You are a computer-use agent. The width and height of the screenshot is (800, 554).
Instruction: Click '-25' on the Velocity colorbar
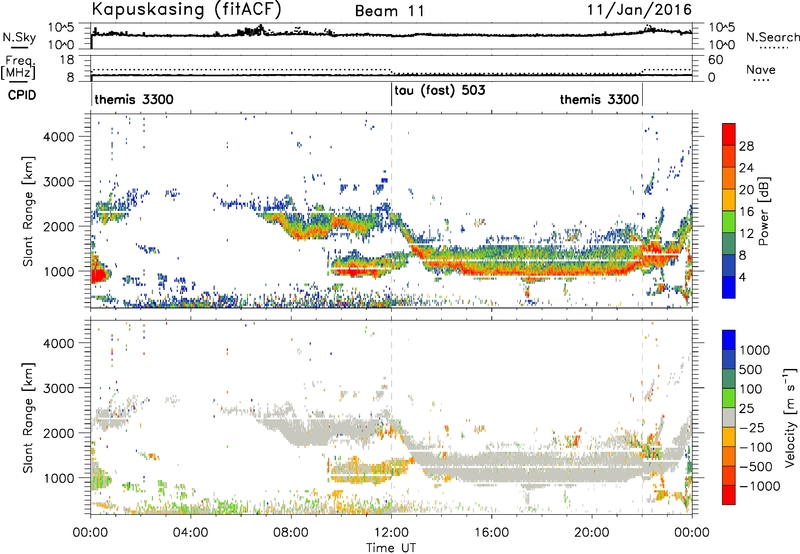751,428
